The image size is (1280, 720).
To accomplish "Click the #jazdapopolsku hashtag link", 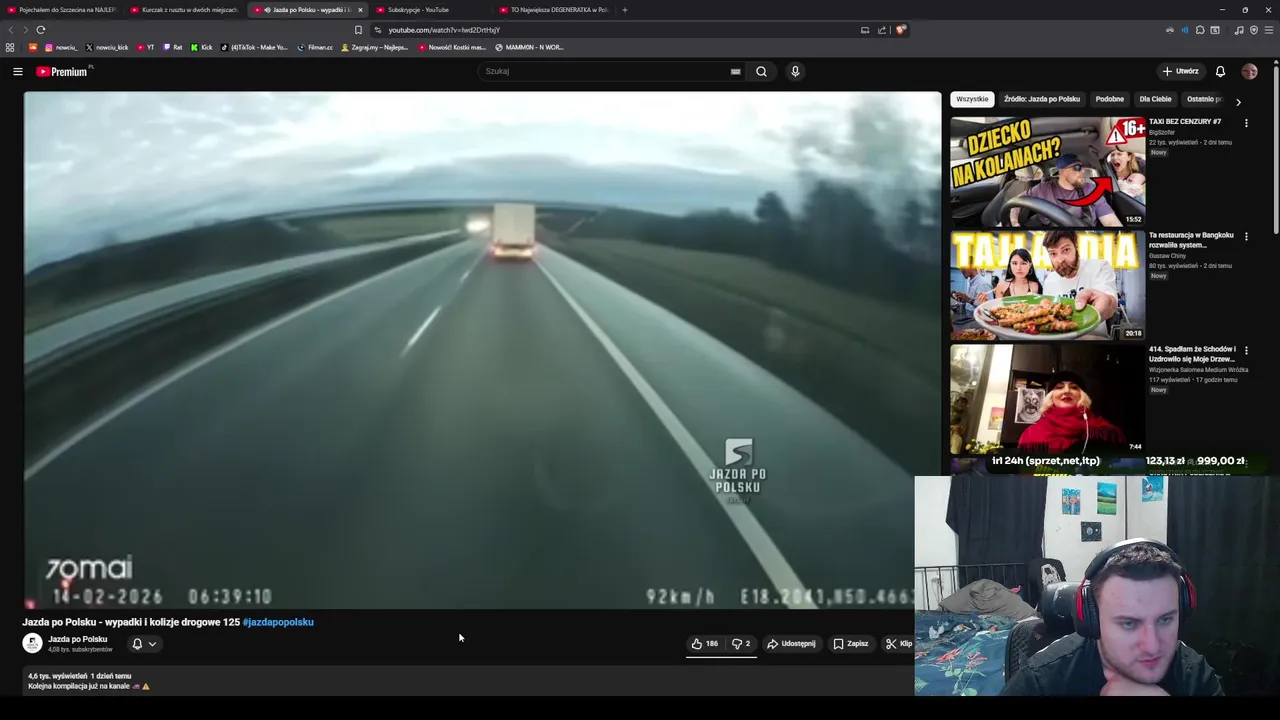I will pyautogui.click(x=278, y=622).
